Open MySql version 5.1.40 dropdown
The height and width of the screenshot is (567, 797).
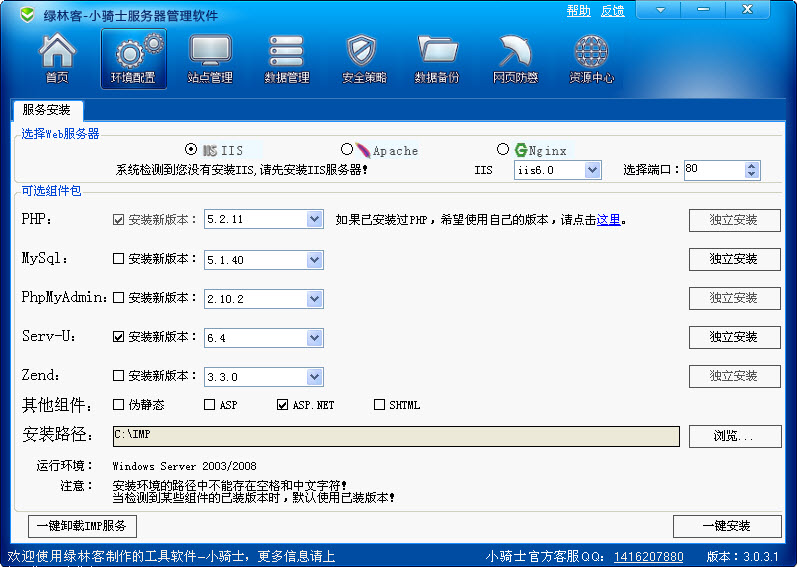[315, 260]
